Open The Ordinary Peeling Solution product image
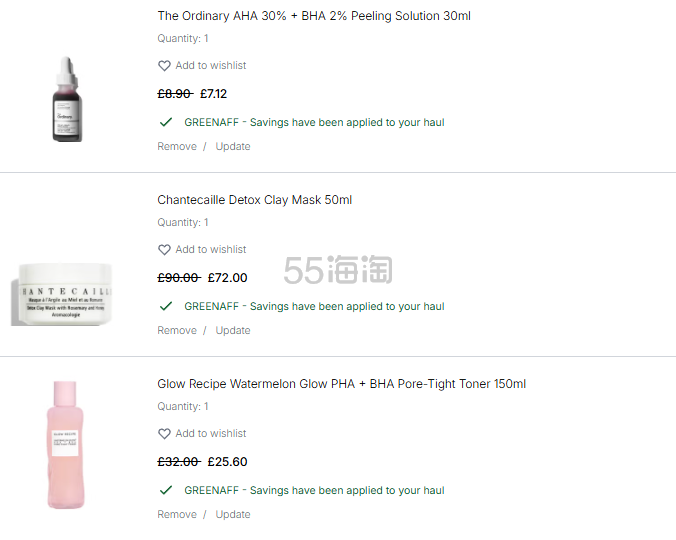 [x=66, y=100]
